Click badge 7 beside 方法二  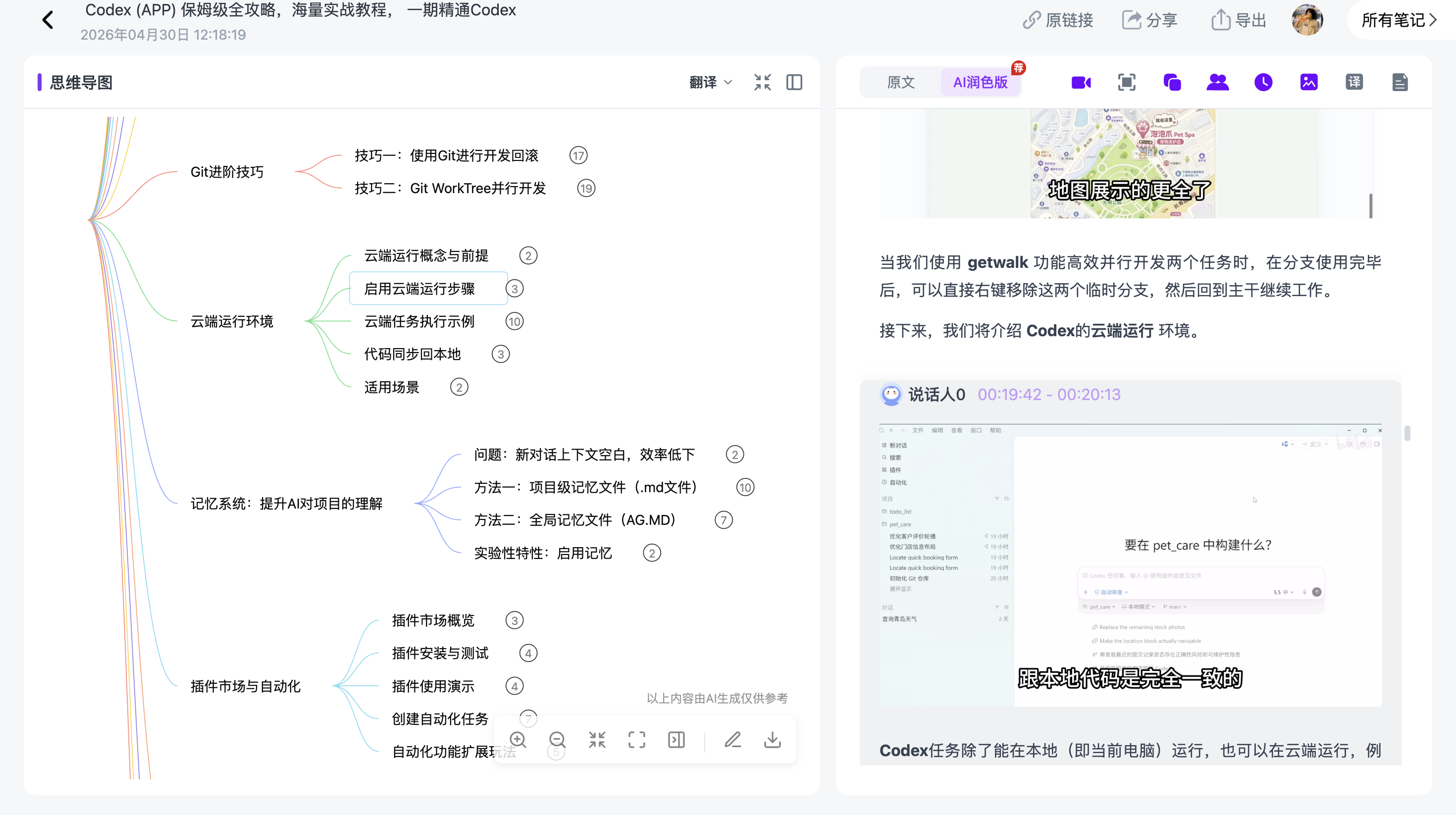(724, 520)
